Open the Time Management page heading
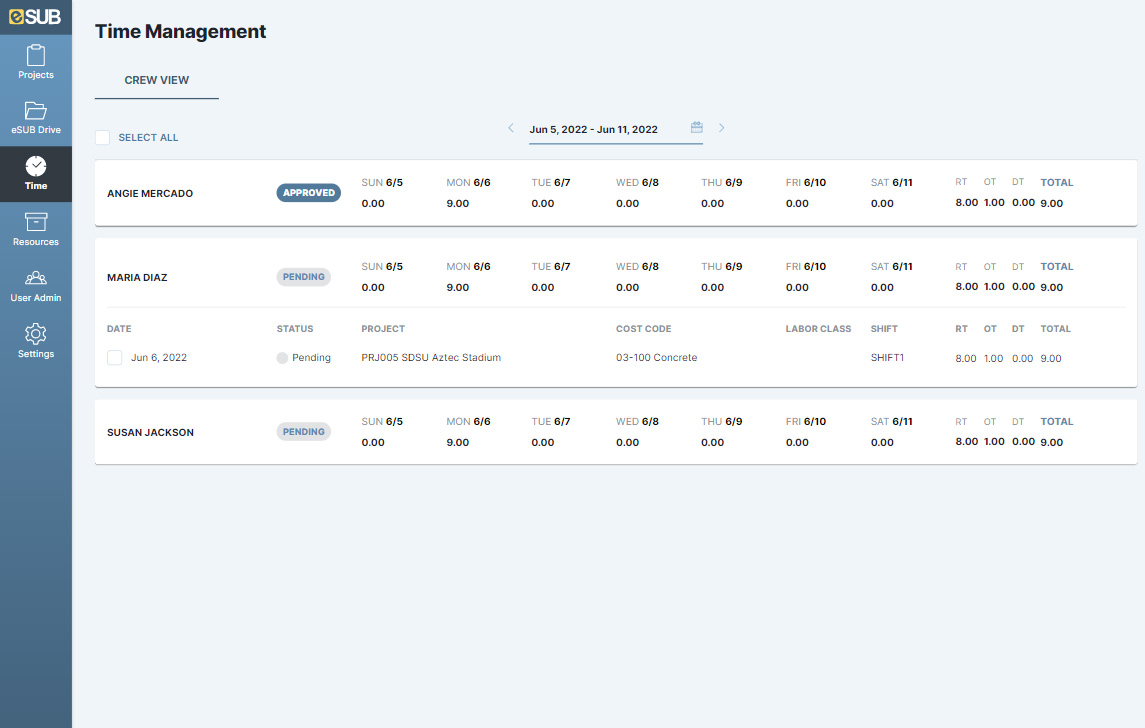Screen dimensions: 1145x728 click(180, 31)
